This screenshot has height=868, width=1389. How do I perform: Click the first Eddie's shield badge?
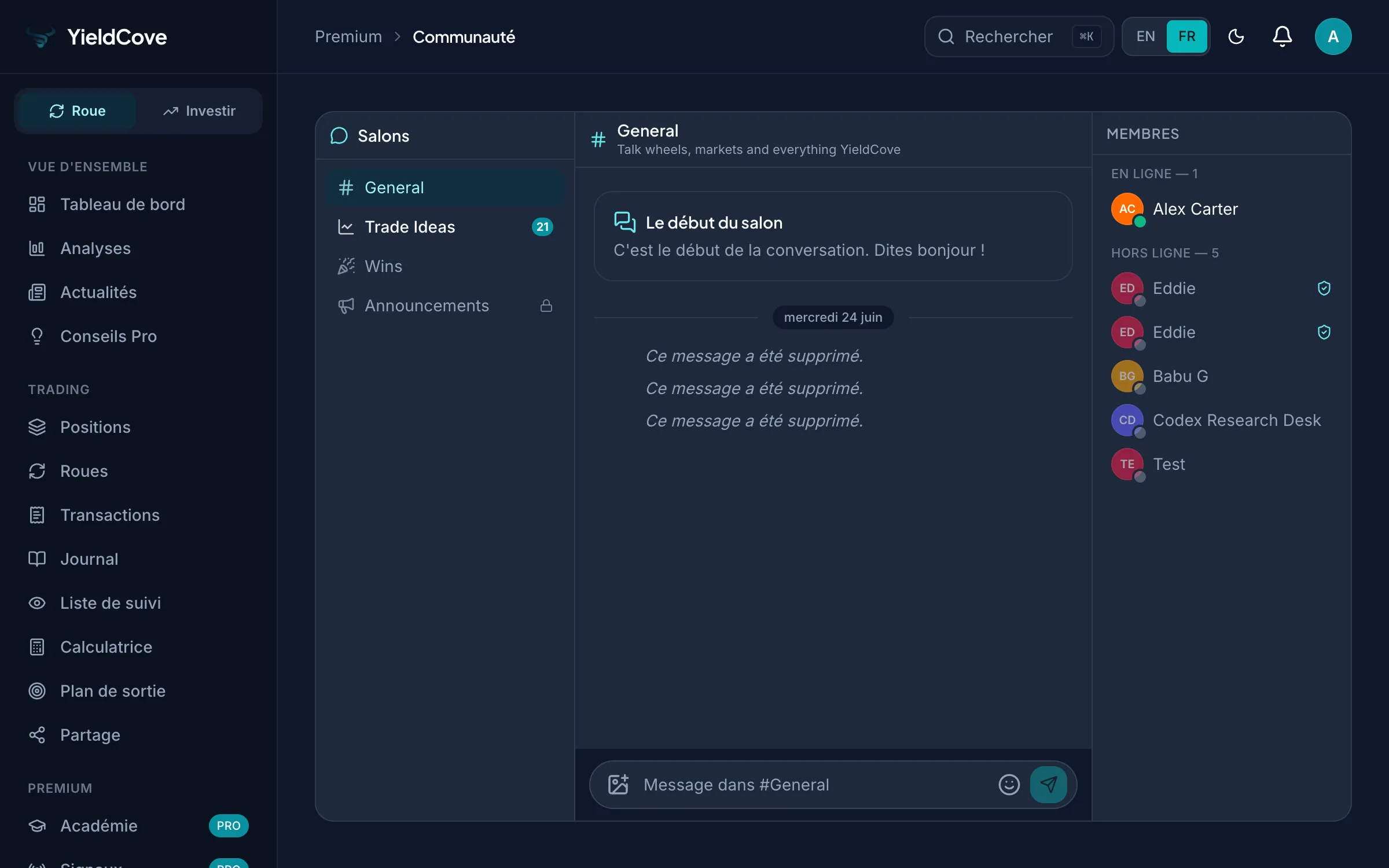[x=1324, y=288]
